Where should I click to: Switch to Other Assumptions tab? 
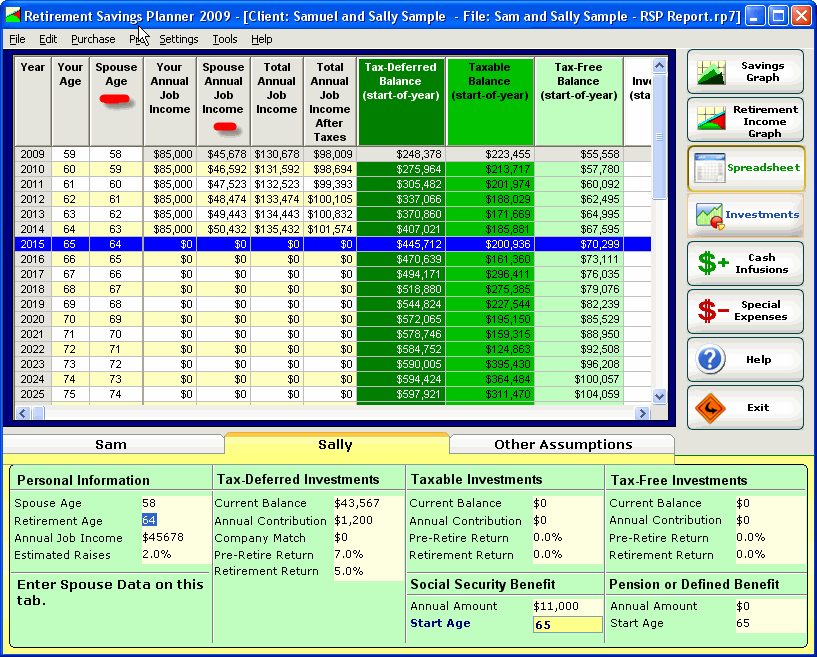click(562, 444)
